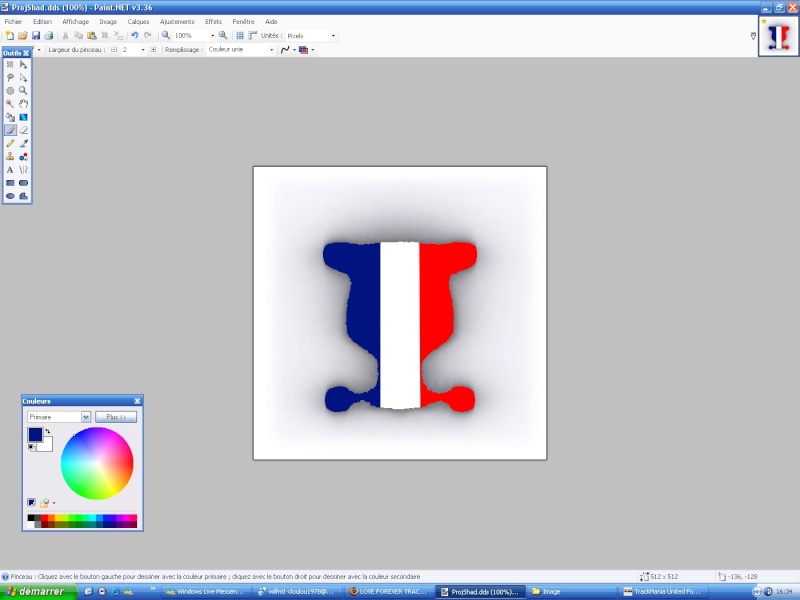Open the Unités Pixels dropdown

(333, 36)
